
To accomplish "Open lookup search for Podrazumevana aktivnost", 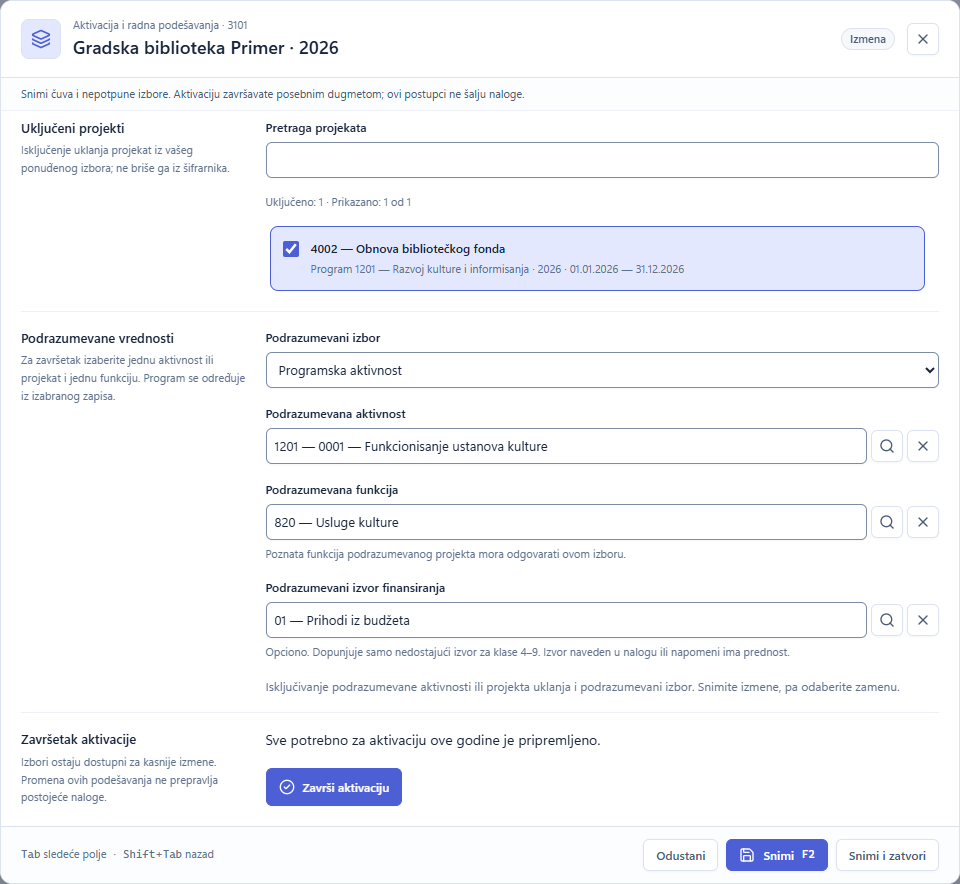I will point(887,446).
